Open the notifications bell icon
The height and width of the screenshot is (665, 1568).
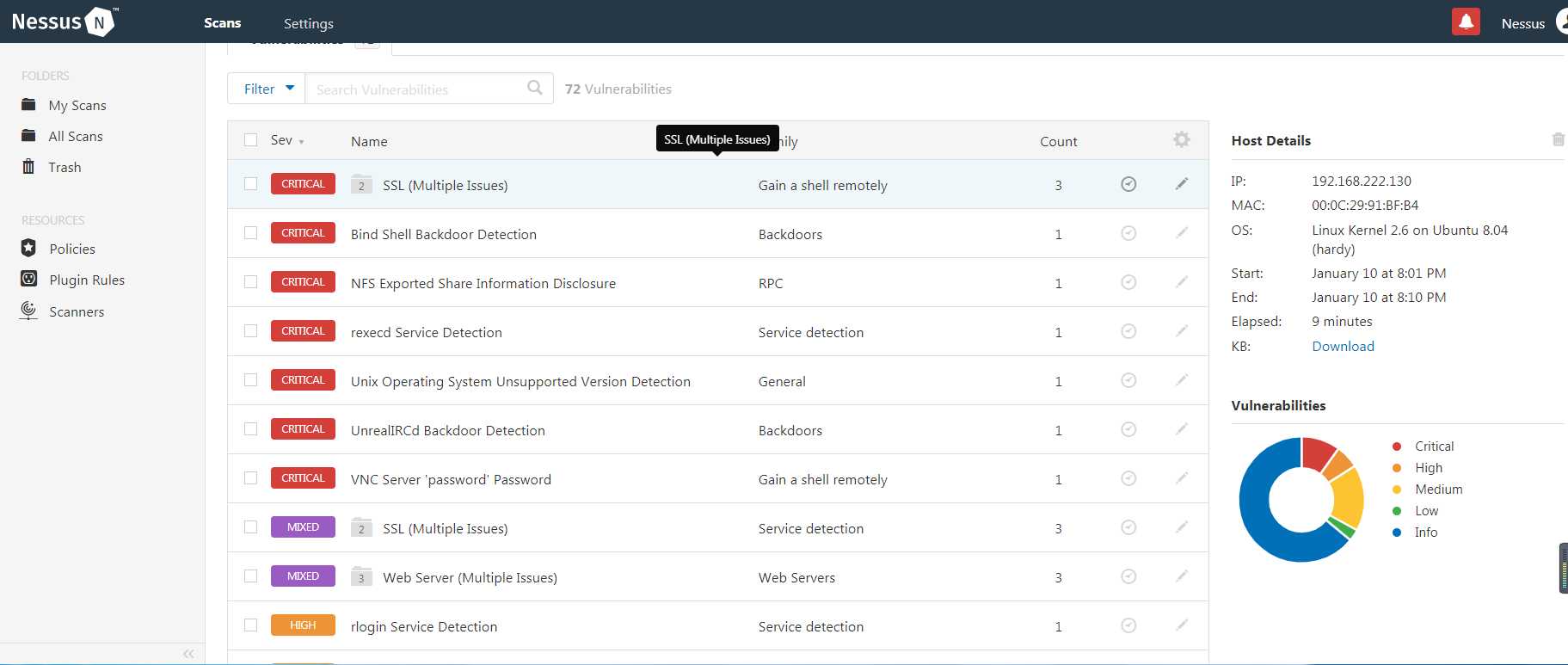[1466, 22]
